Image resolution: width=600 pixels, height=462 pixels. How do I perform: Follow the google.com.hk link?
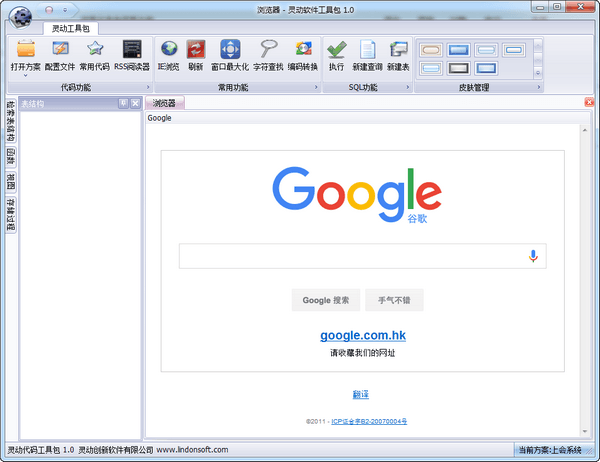click(363, 335)
